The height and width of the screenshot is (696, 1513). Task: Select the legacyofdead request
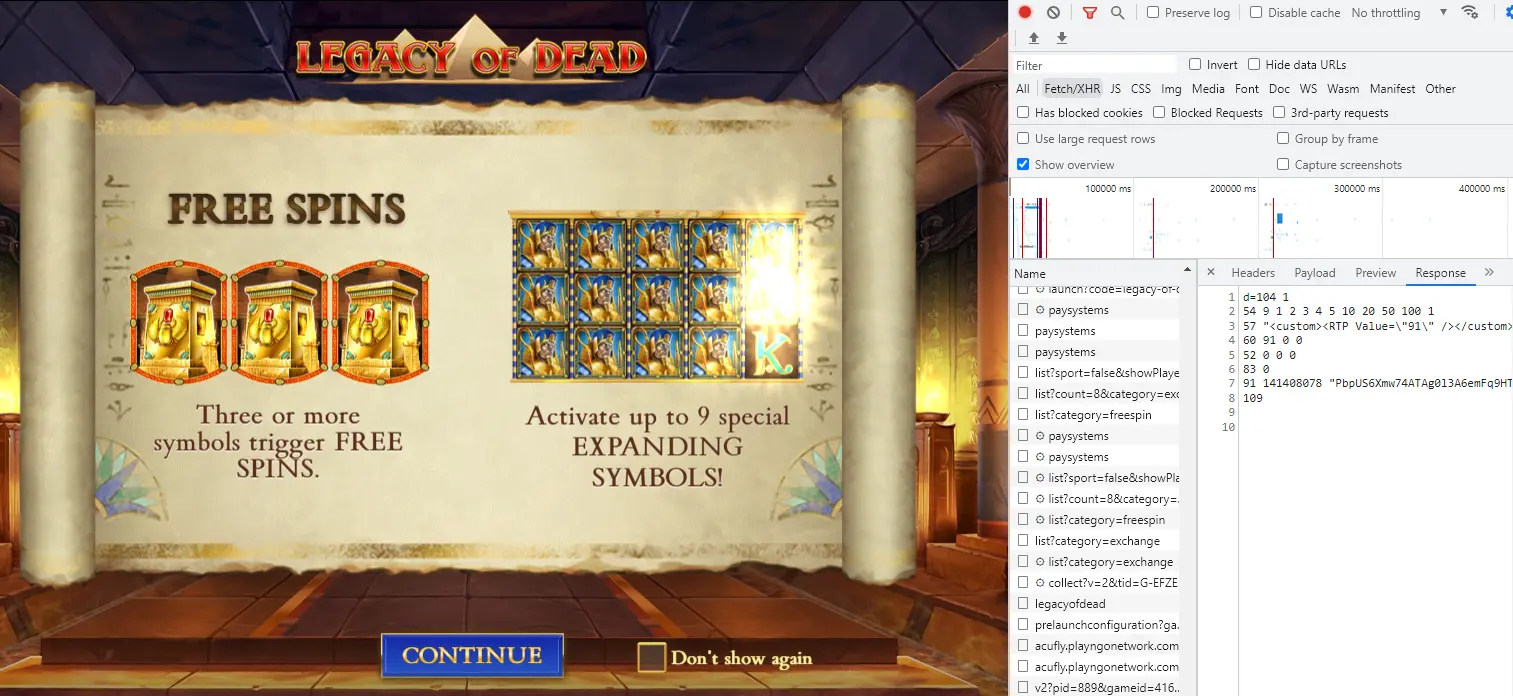(1070, 604)
